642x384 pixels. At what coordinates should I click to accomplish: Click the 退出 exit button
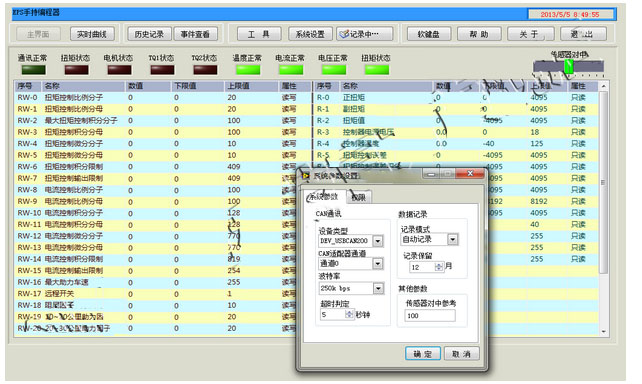point(583,34)
